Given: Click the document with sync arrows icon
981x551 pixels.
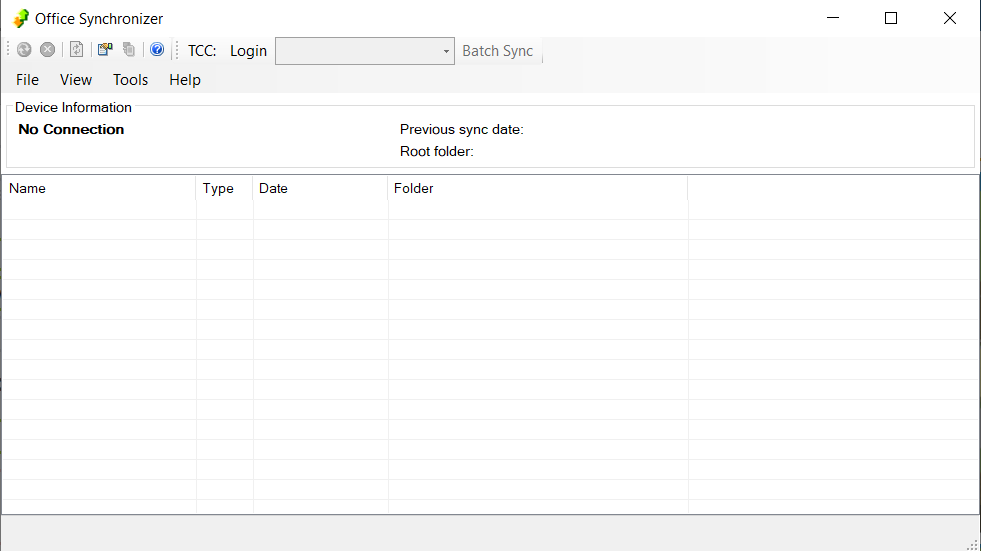Looking at the screenshot, I should (x=76, y=49).
